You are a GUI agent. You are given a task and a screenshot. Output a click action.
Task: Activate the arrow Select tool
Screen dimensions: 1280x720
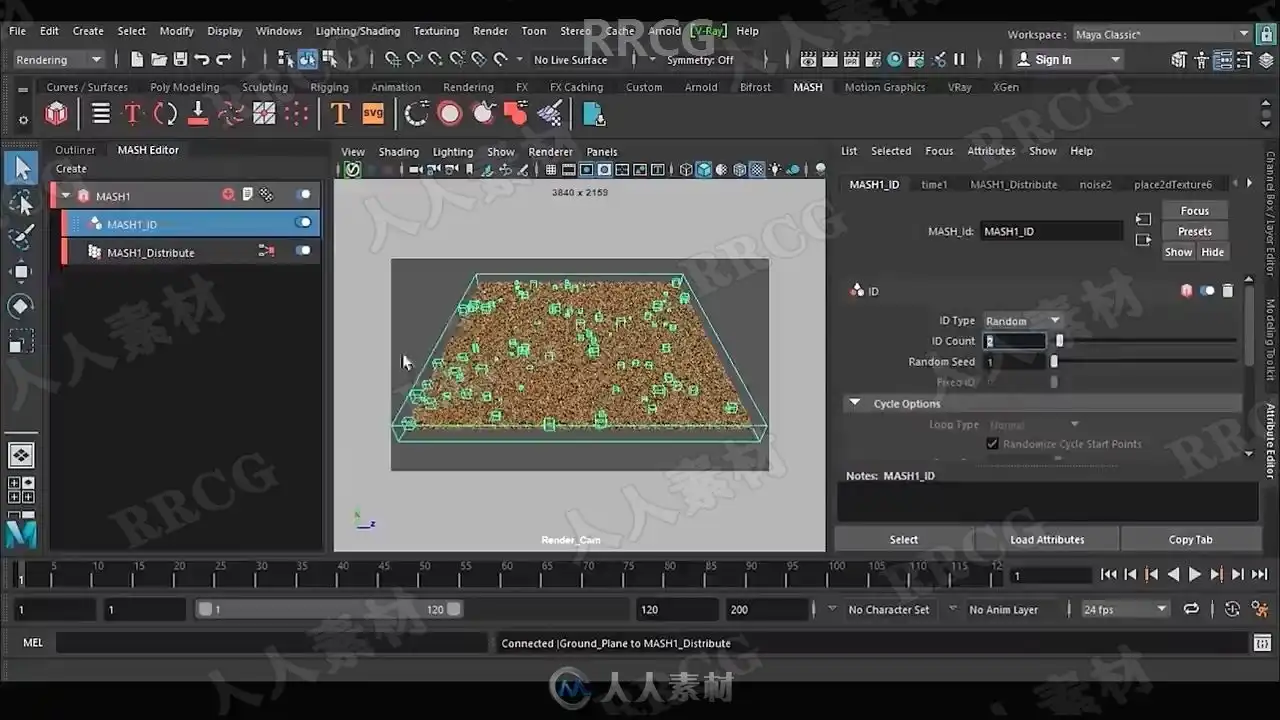click(x=21, y=168)
